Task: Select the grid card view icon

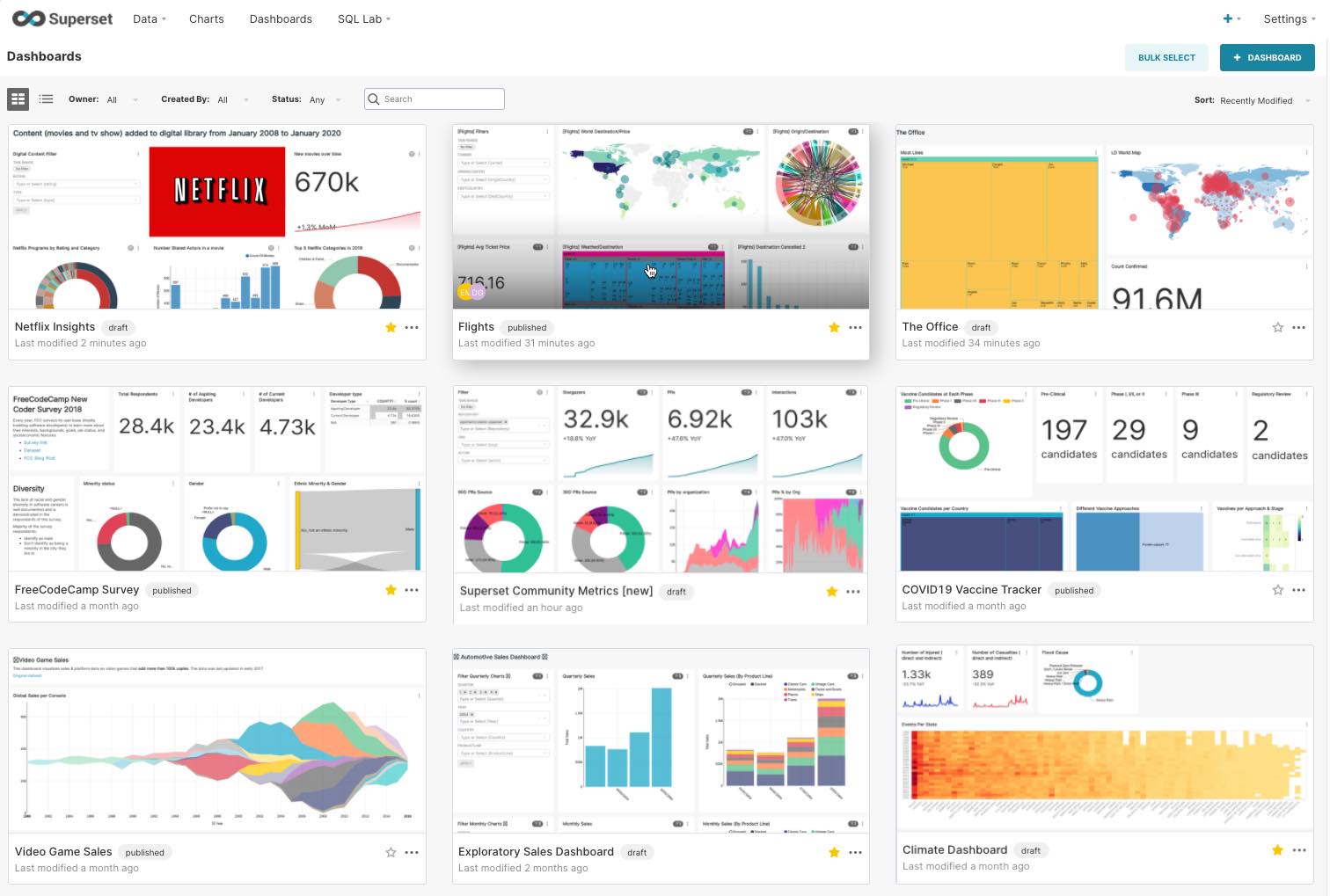Action: (x=18, y=98)
